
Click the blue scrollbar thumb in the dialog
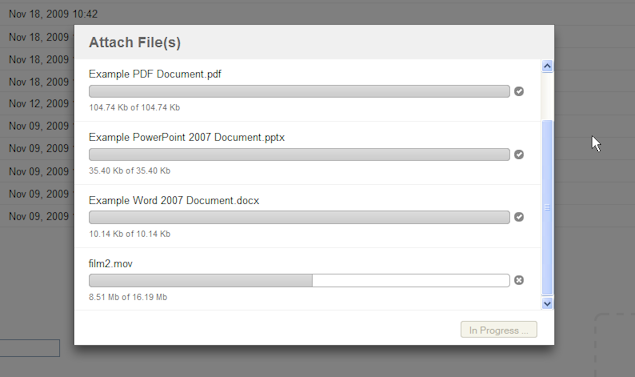coord(547,208)
